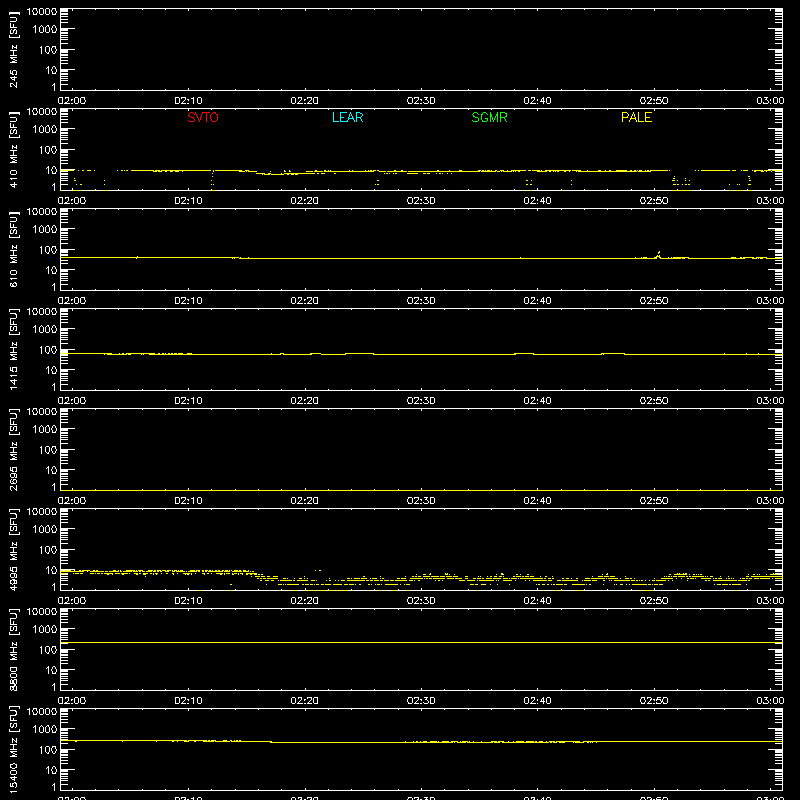Click 03:00 tick under the 245 MHz plot
The image size is (800, 800).
770,101
